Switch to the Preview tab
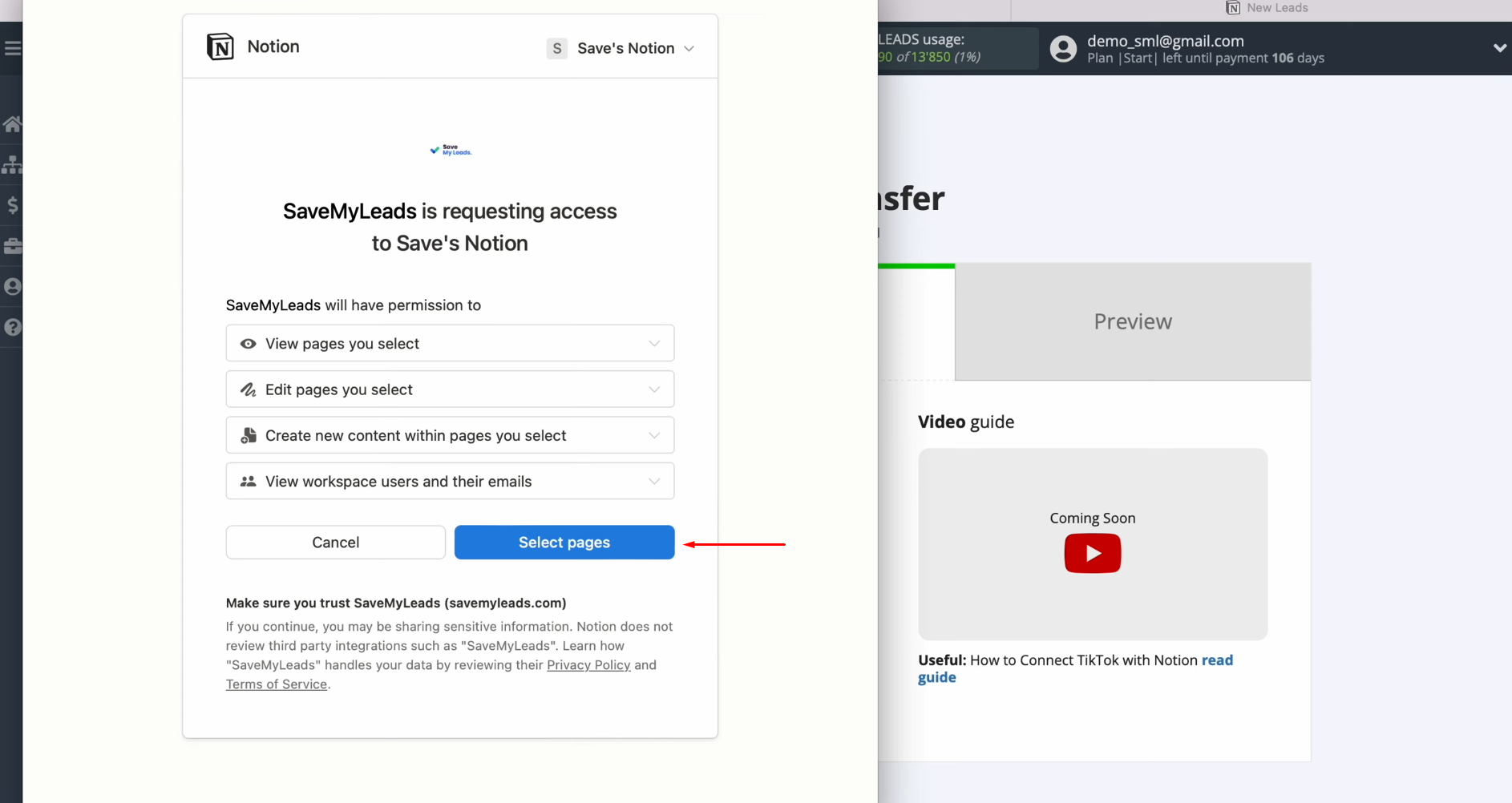 1133,321
